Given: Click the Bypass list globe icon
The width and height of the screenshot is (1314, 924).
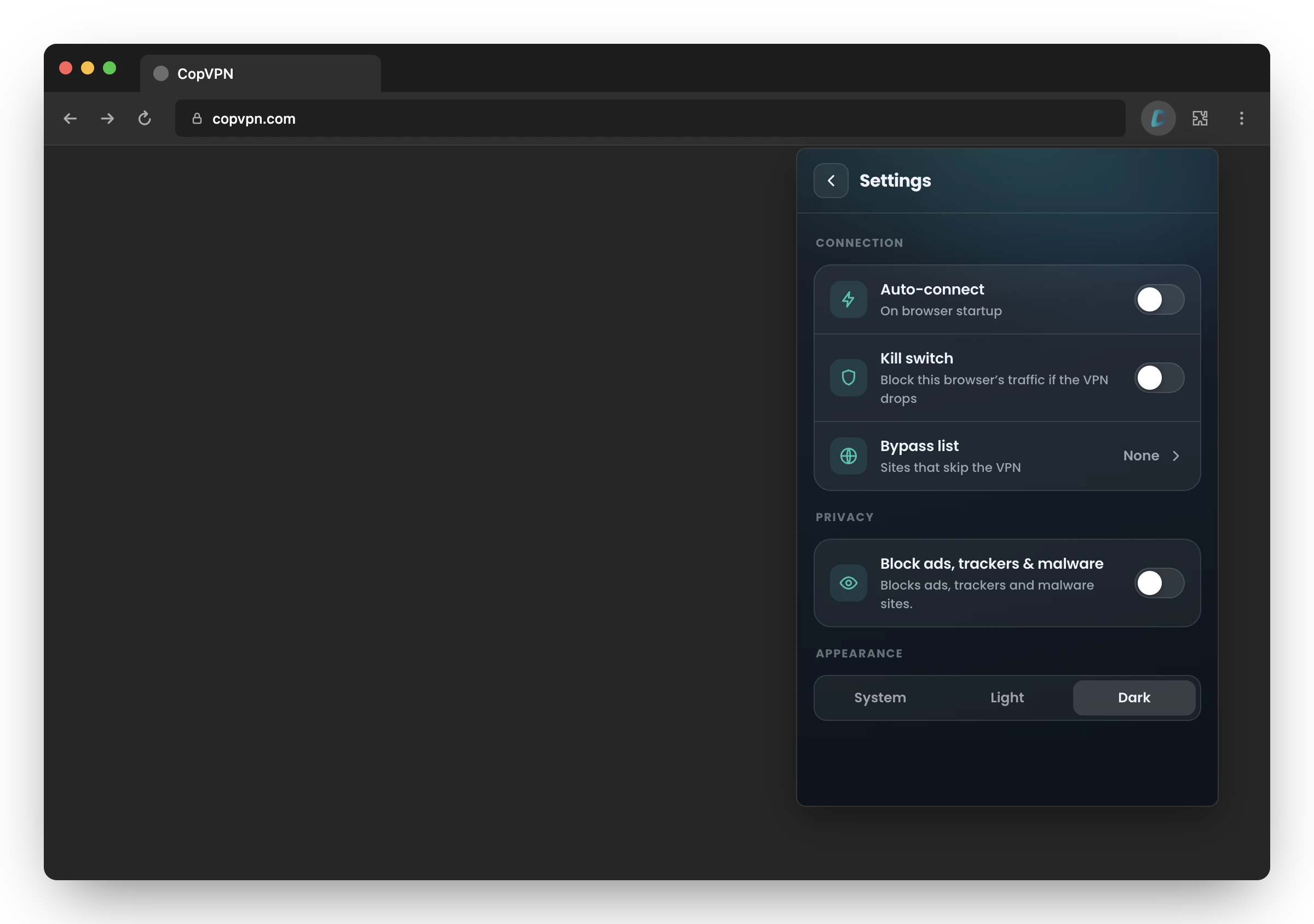Looking at the screenshot, I should pos(848,456).
